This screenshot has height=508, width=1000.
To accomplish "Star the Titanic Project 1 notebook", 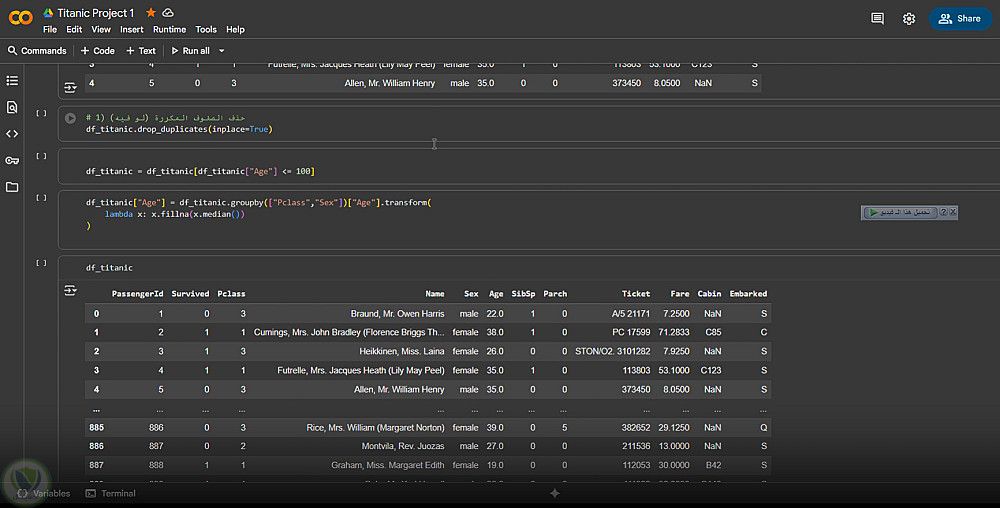I will click(x=151, y=13).
